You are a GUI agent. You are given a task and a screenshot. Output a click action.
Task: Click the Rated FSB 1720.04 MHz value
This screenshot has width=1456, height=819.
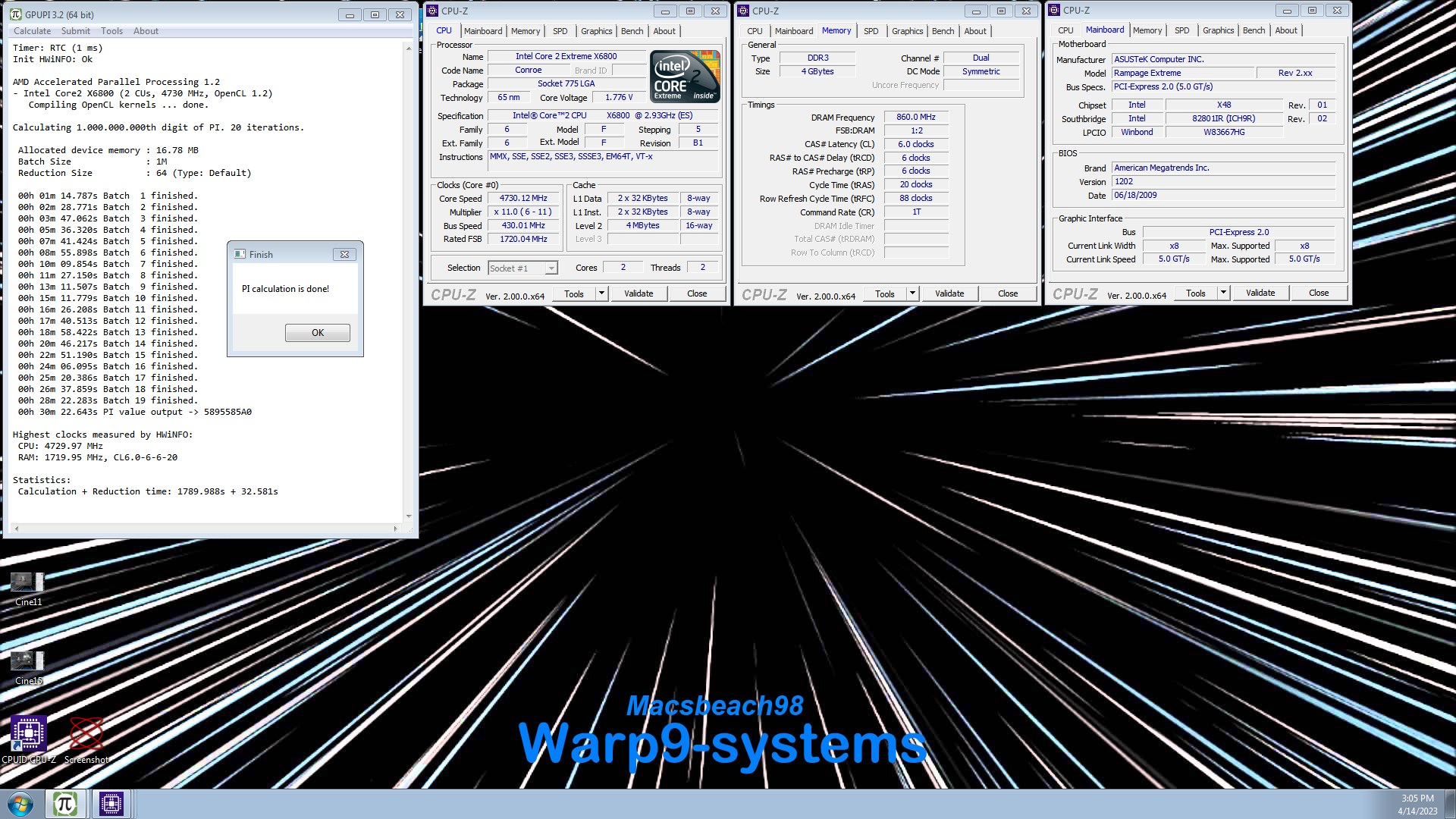[x=523, y=239]
